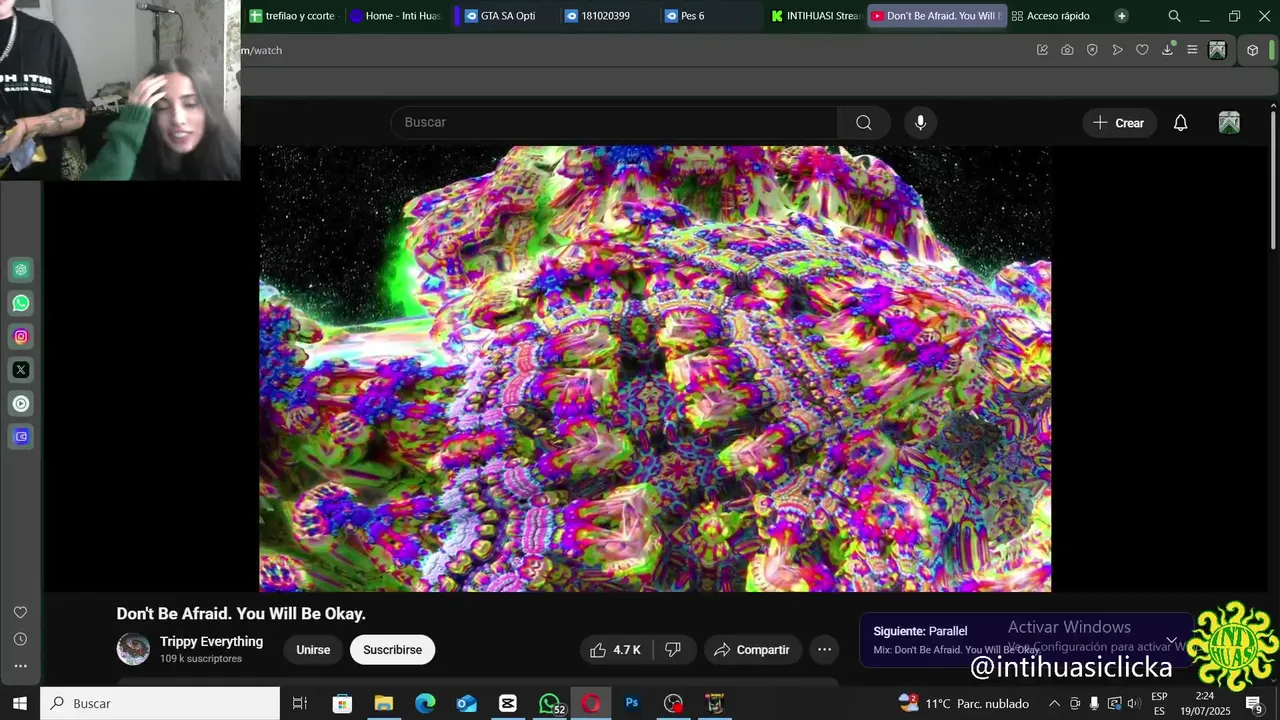Viewport: 1280px width, 720px height.
Task: Take a snapshot with camera icon
Action: click(x=1067, y=50)
